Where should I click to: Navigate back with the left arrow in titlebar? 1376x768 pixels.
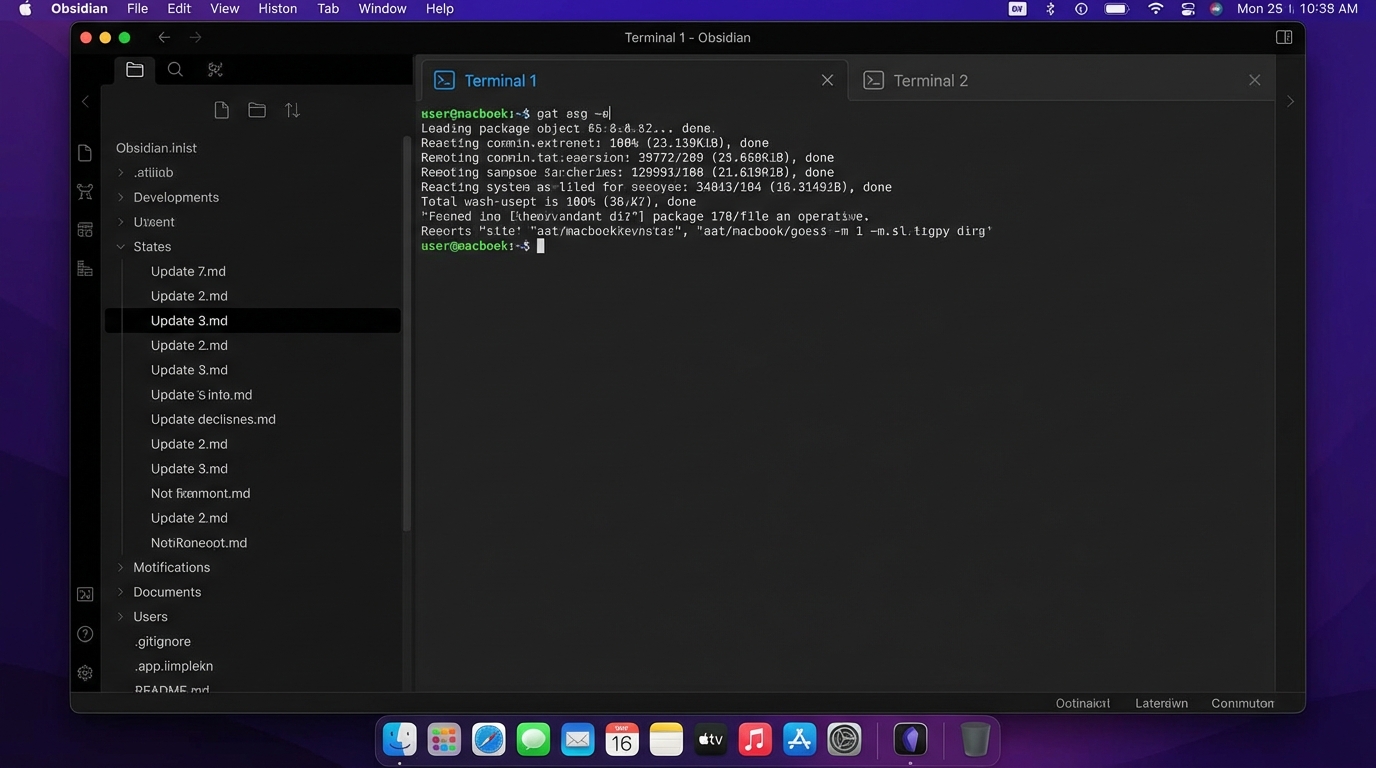pyautogui.click(x=164, y=38)
